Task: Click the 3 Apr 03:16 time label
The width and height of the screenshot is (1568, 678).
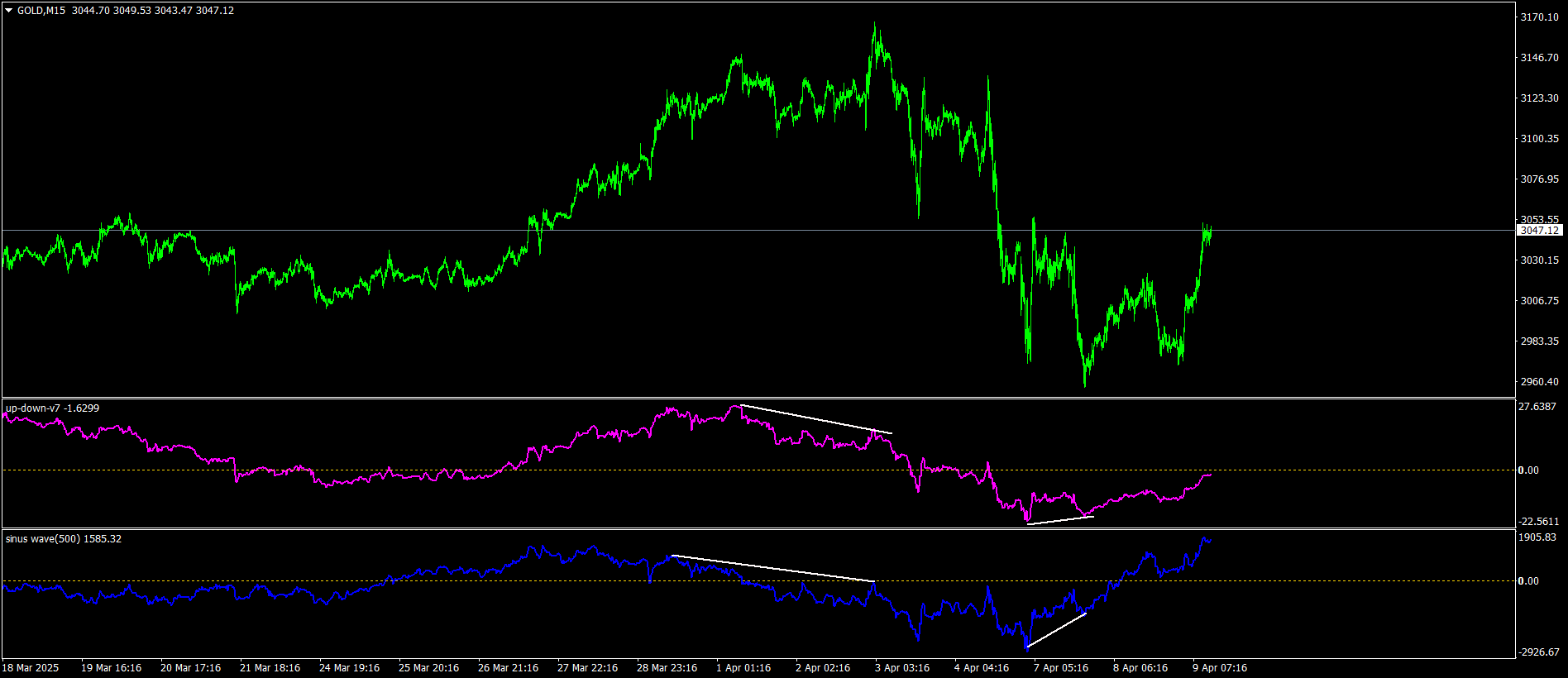Action: point(902,668)
